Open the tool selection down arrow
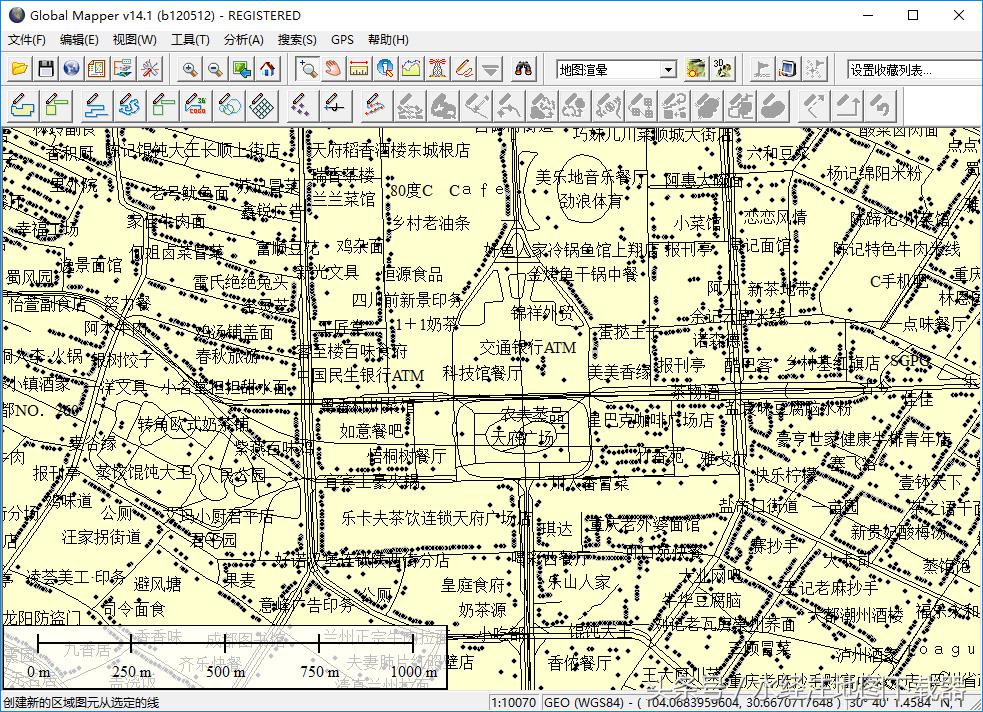The width and height of the screenshot is (983, 712). click(491, 69)
